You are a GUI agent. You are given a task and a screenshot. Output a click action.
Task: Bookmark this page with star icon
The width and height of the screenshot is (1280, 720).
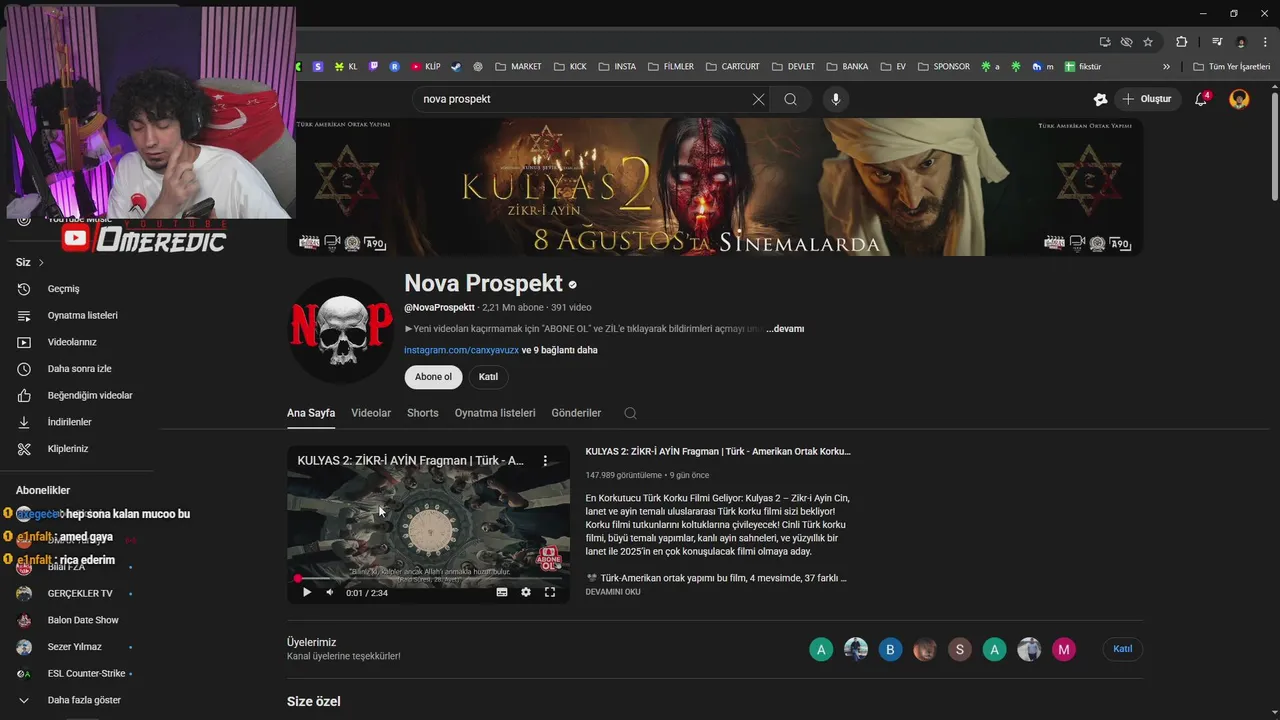tap(1148, 42)
